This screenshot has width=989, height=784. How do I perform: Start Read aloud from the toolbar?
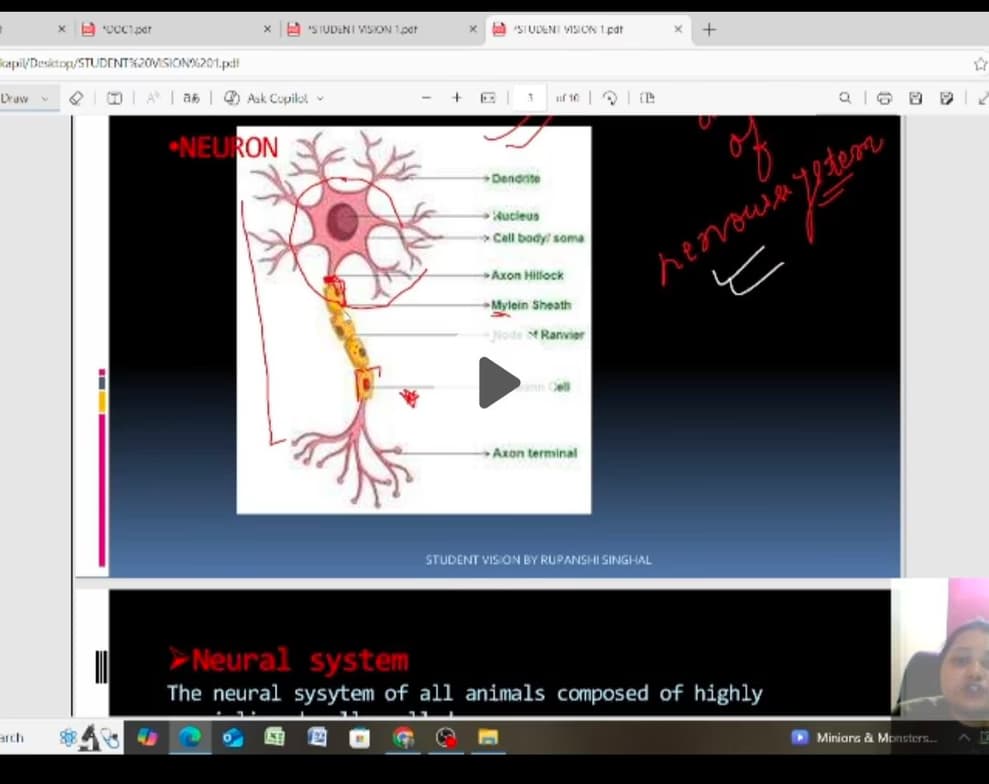click(x=153, y=98)
